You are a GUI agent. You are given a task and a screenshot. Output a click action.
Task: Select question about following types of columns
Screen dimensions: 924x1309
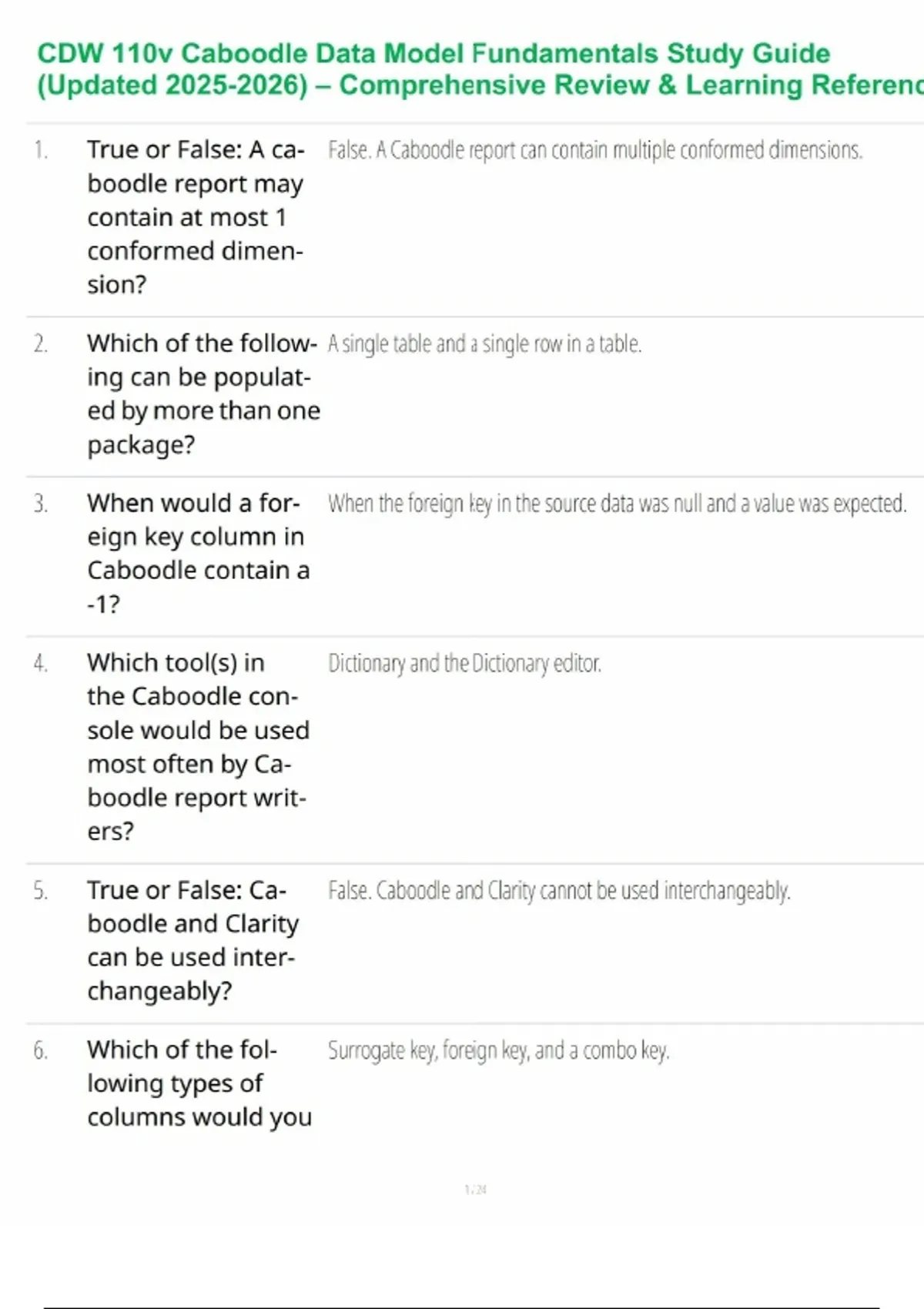coord(199,1083)
